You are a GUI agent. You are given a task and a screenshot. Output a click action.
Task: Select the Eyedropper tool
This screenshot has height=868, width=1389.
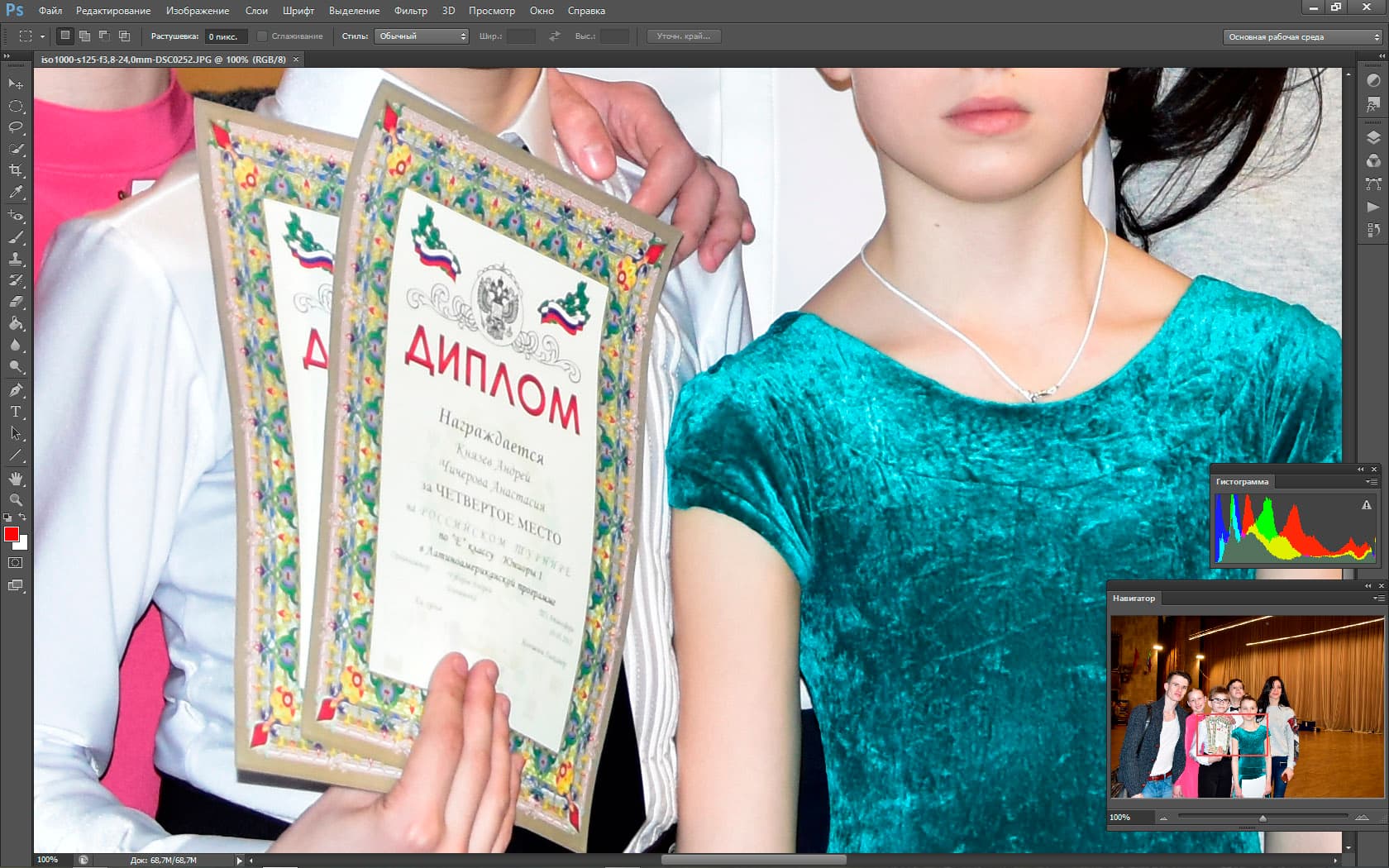(16, 192)
